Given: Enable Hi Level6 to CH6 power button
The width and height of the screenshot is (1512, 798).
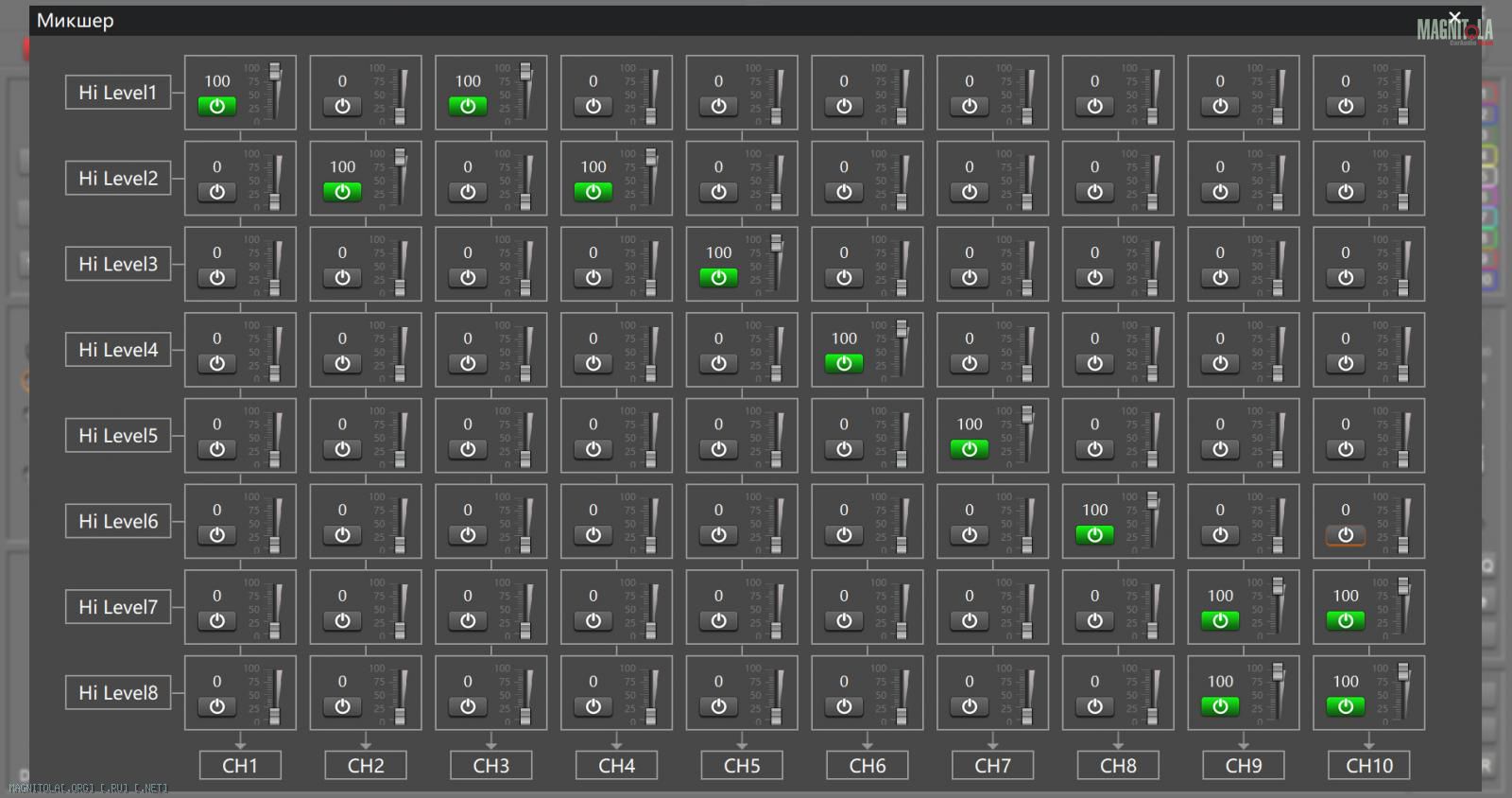Looking at the screenshot, I should click(x=844, y=535).
